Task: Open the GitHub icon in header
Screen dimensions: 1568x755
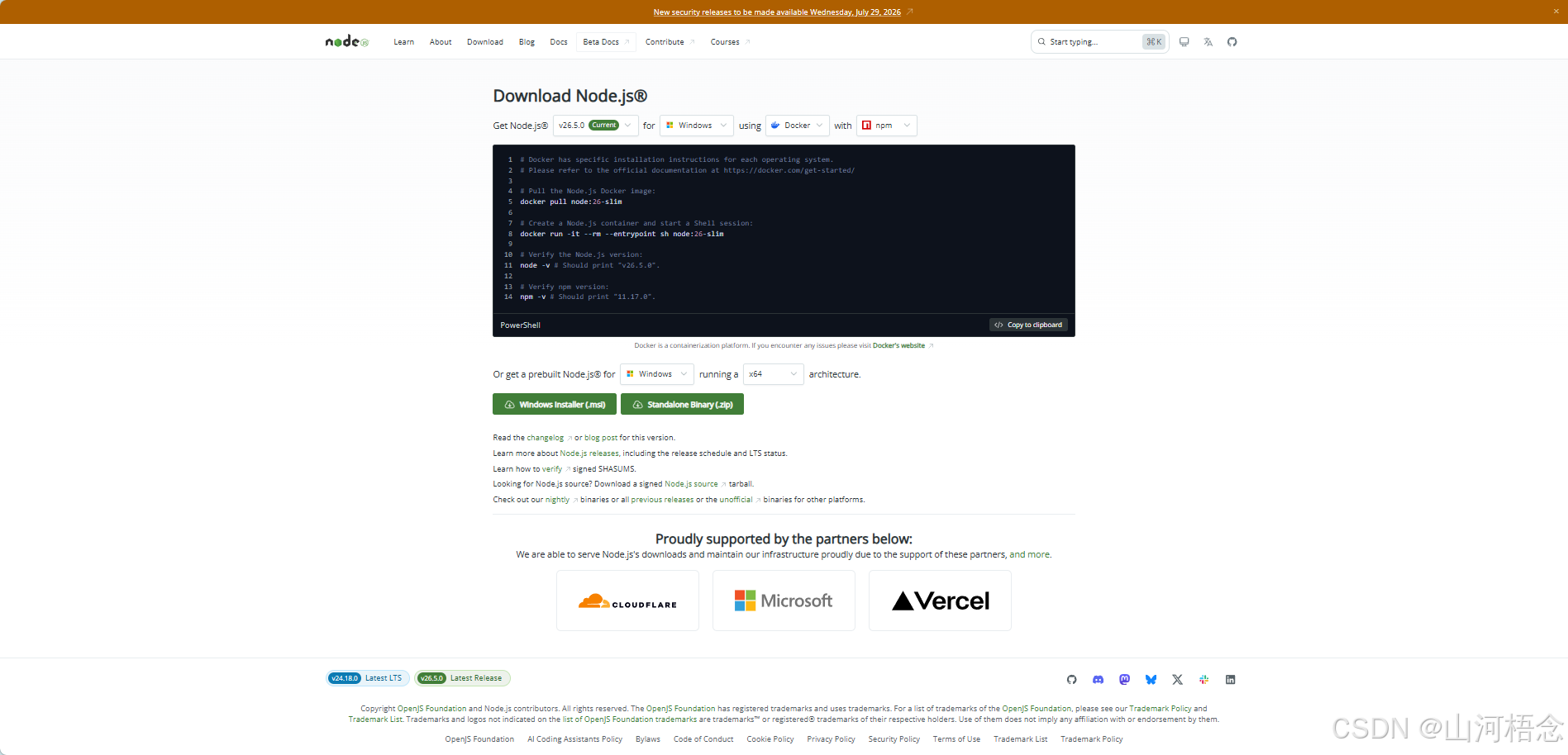Action: [x=1232, y=42]
